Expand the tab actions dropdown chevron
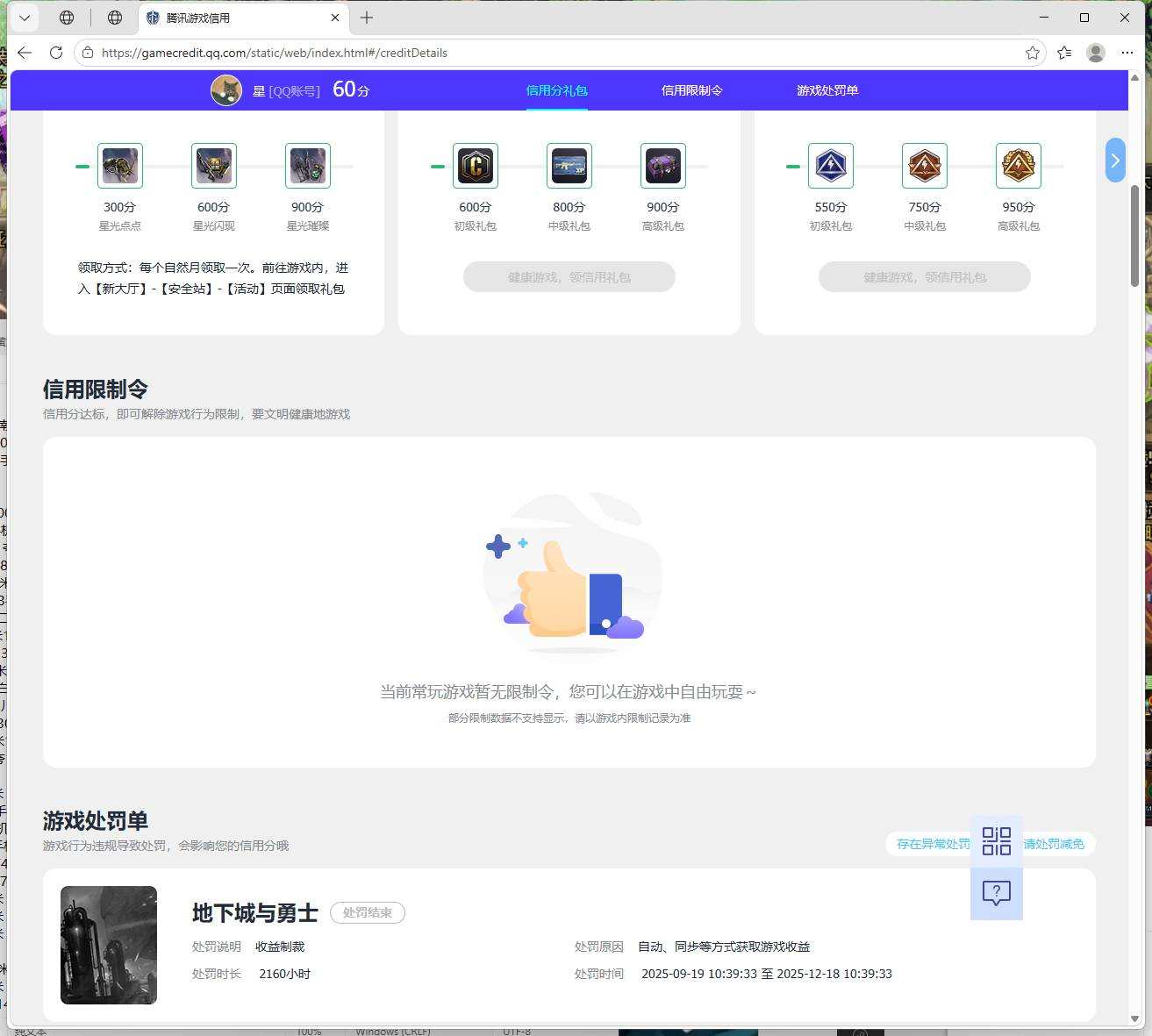This screenshot has height=1036, width=1152. pos(25,18)
